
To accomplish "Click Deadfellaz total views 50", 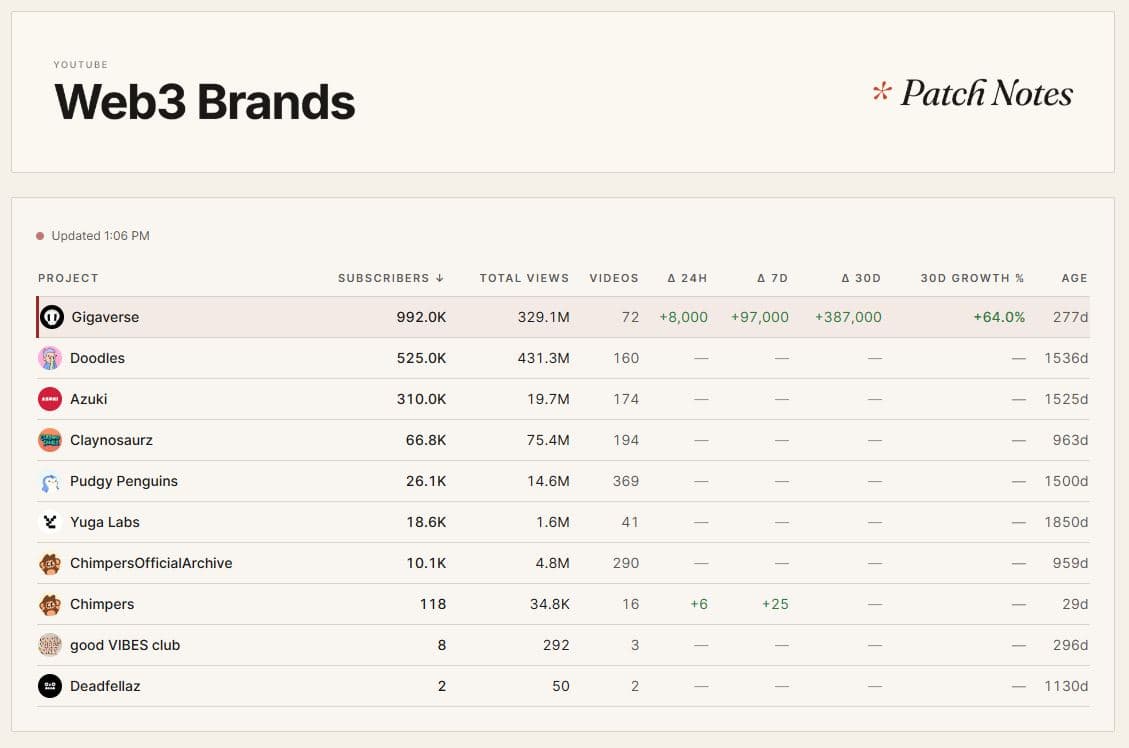I will click(561, 686).
